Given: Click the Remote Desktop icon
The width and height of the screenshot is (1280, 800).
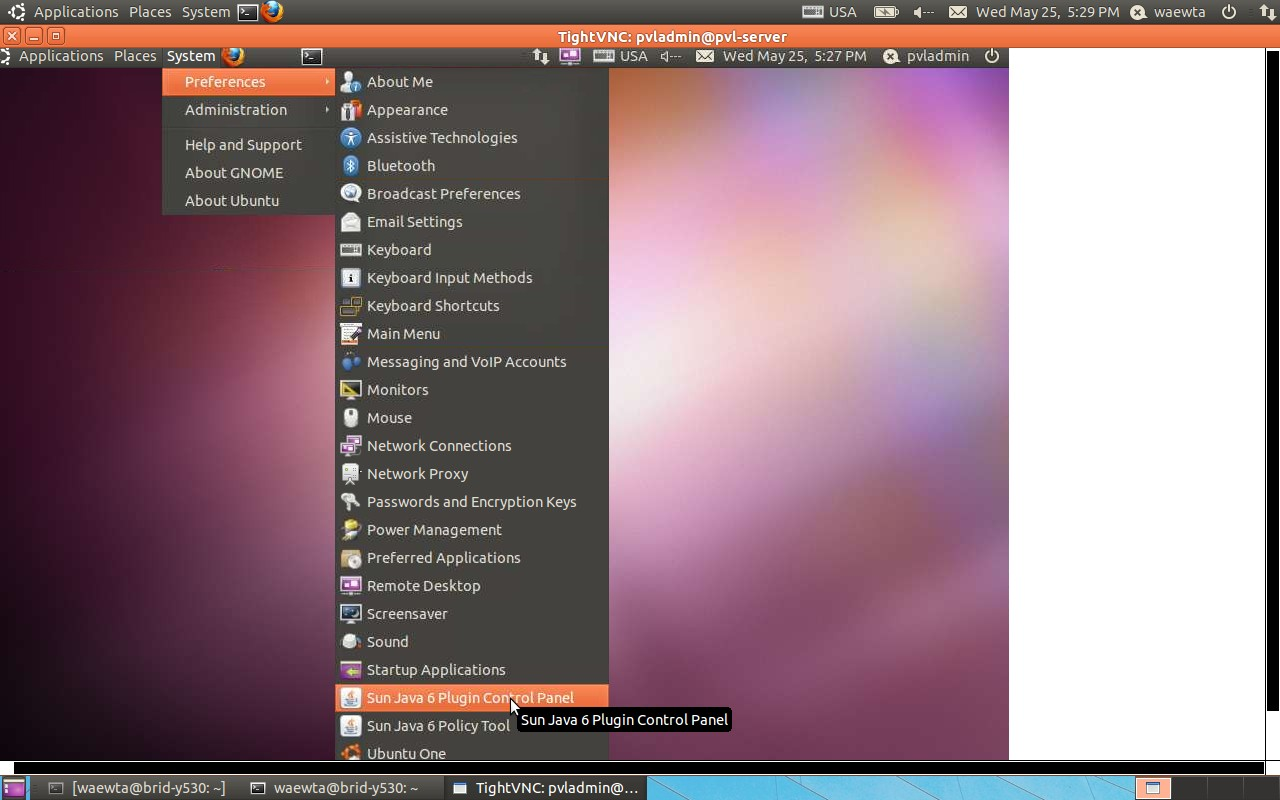Looking at the screenshot, I should pyautogui.click(x=350, y=586).
